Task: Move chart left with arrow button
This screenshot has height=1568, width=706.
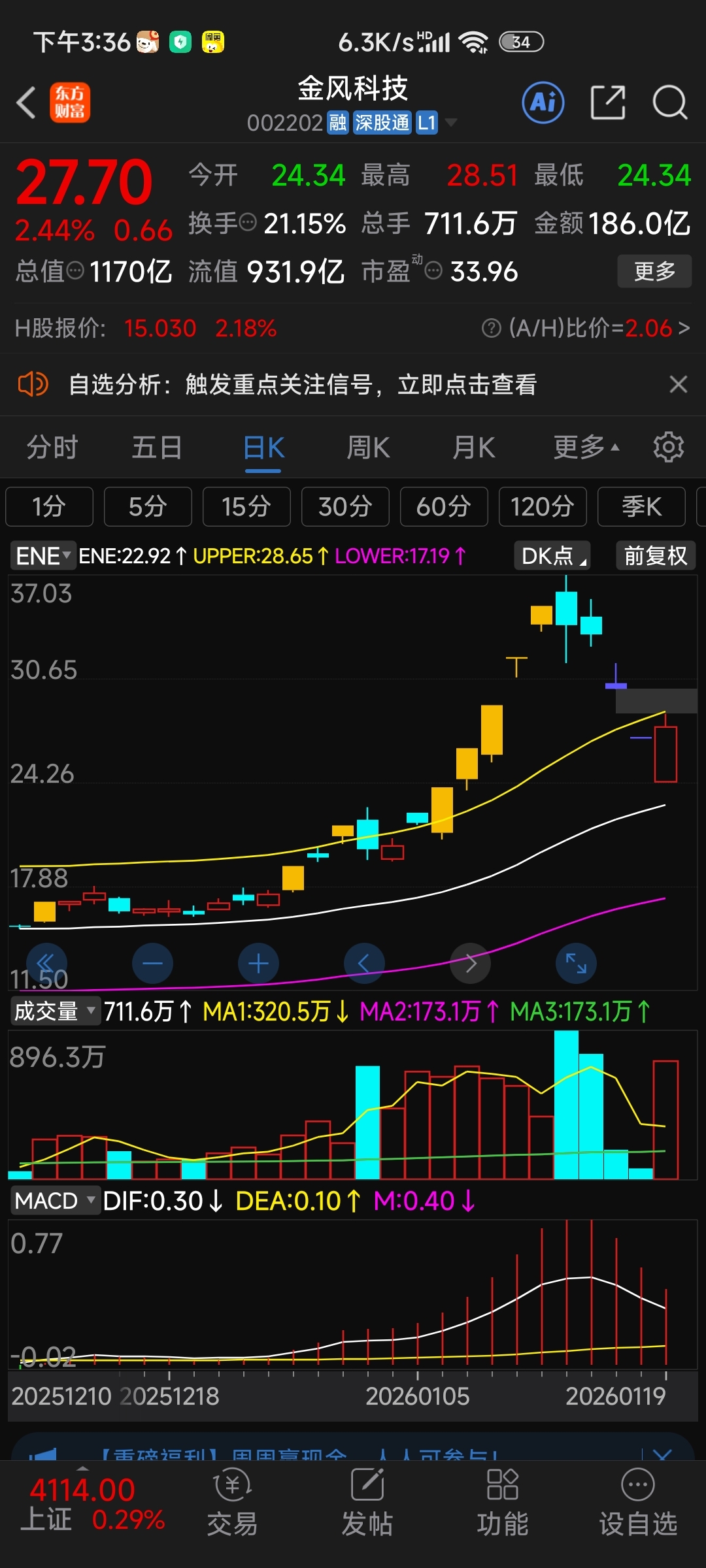Action: click(364, 963)
